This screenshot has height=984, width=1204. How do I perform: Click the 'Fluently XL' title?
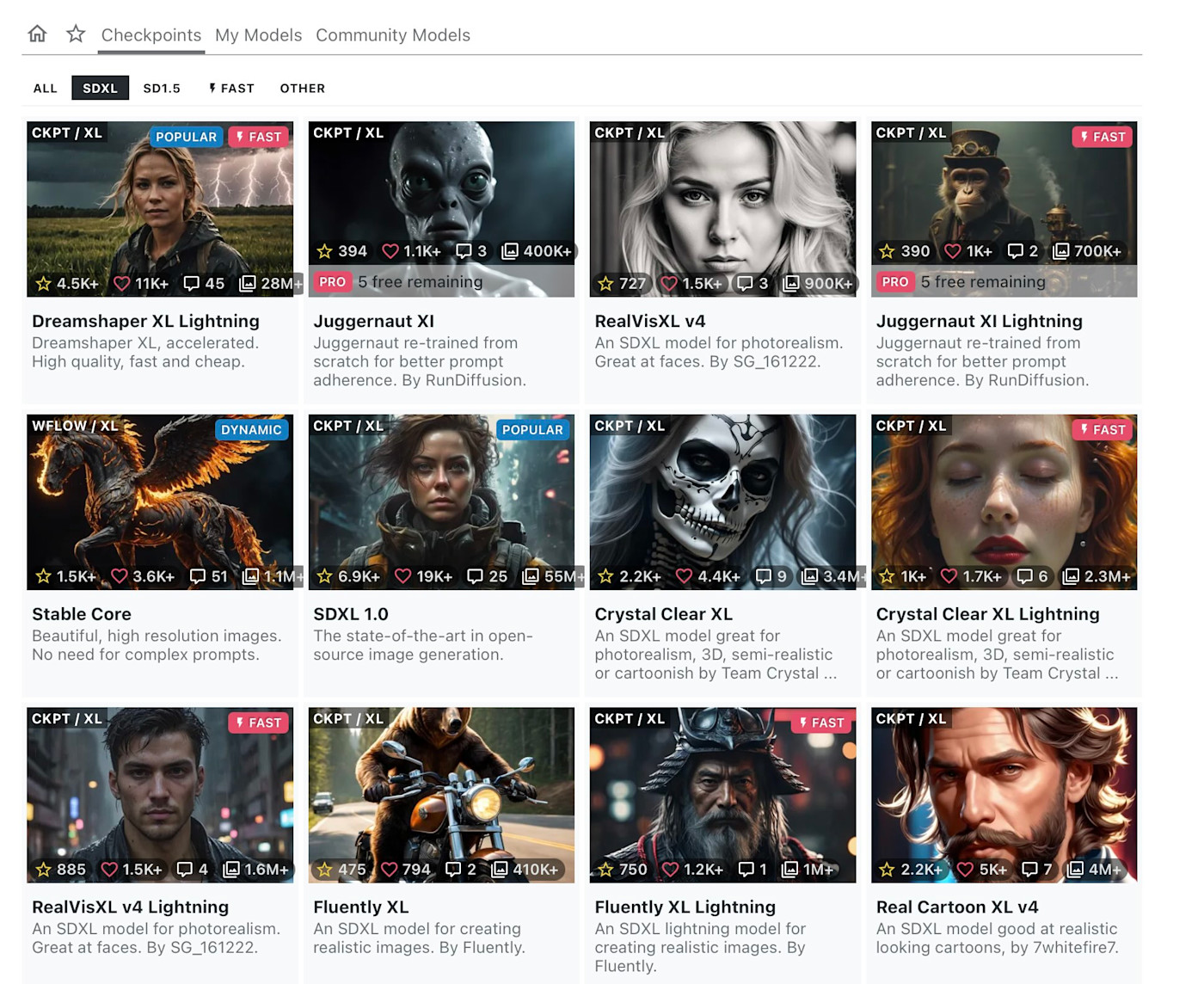361,907
